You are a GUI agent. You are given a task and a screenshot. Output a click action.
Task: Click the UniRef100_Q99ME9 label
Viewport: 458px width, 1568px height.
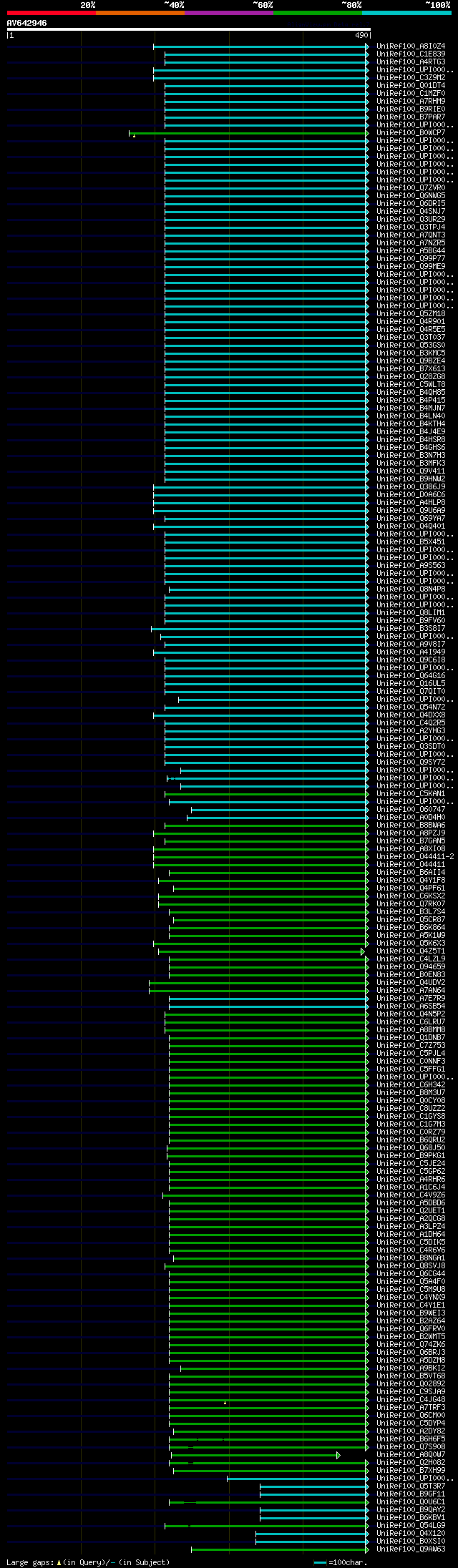(411, 267)
